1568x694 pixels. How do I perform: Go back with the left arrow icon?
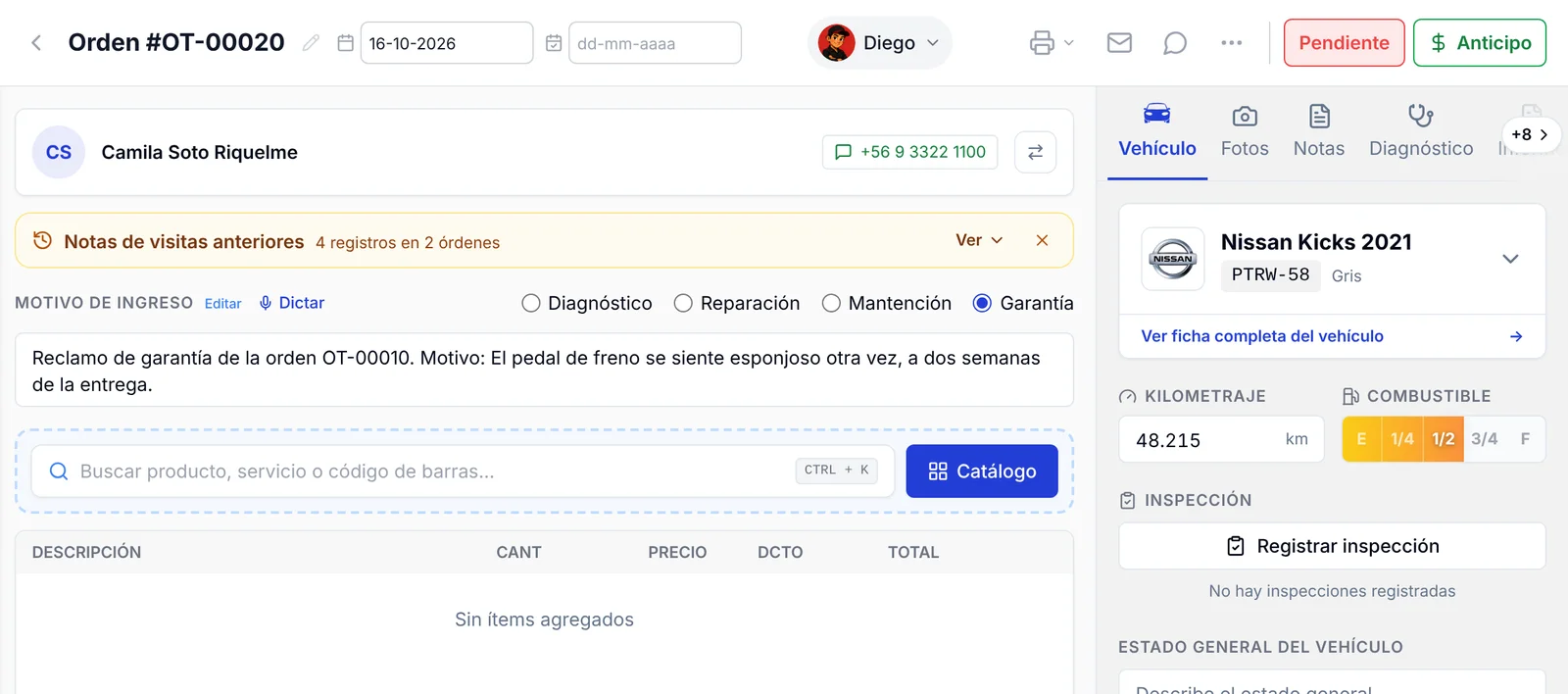(36, 43)
